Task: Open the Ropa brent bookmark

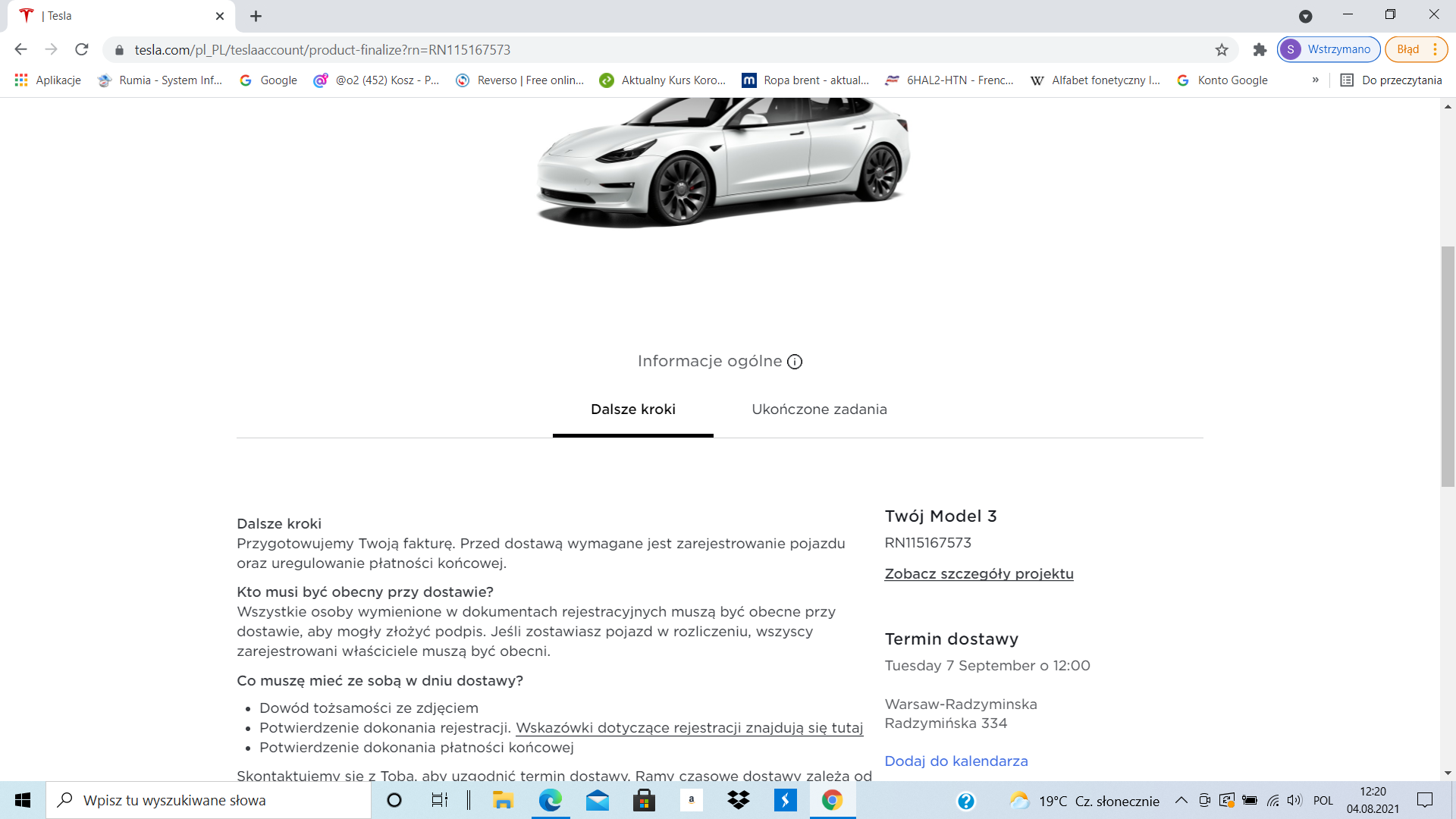Action: click(x=805, y=80)
